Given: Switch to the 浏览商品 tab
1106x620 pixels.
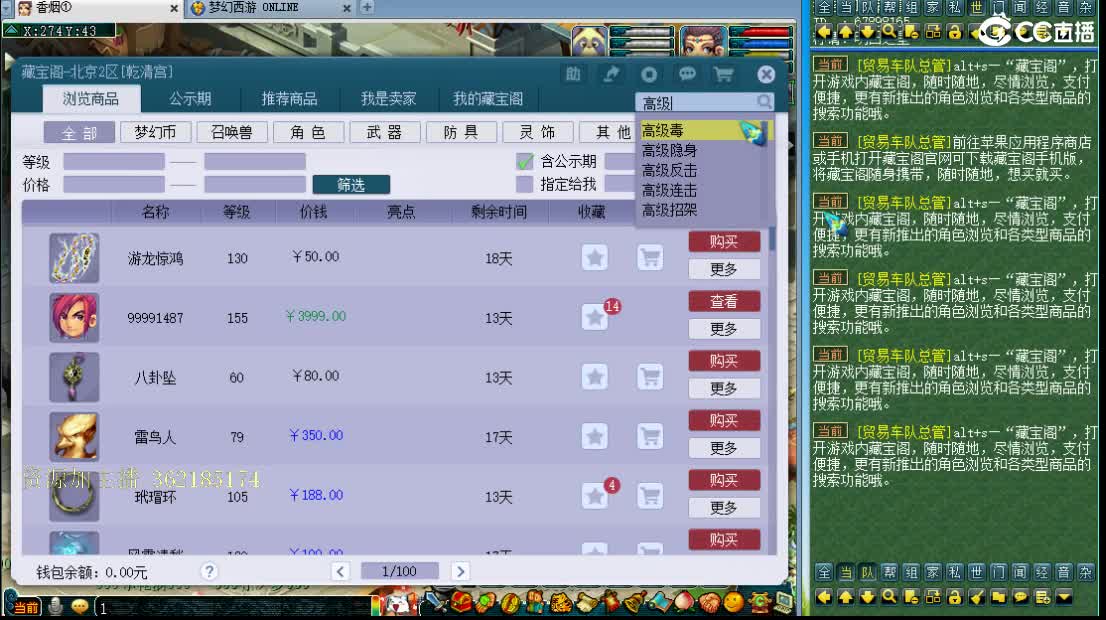Looking at the screenshot, I should click(91, 99).
